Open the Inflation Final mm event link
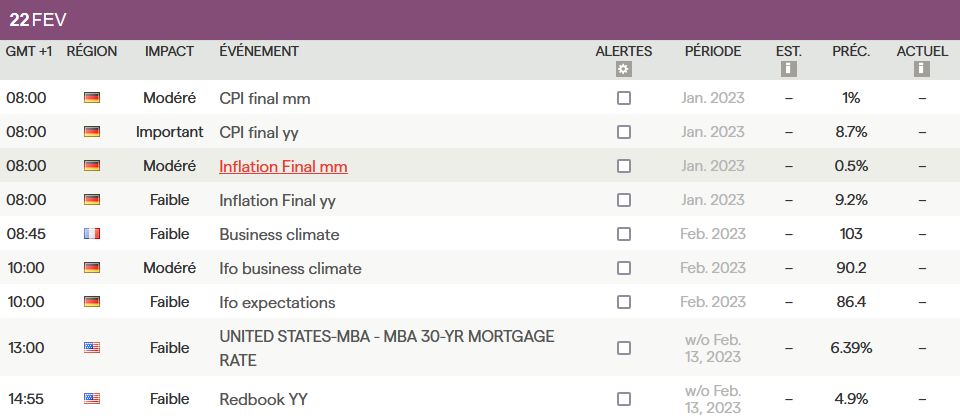Screen dimensions: 960x418 (283, 166)
